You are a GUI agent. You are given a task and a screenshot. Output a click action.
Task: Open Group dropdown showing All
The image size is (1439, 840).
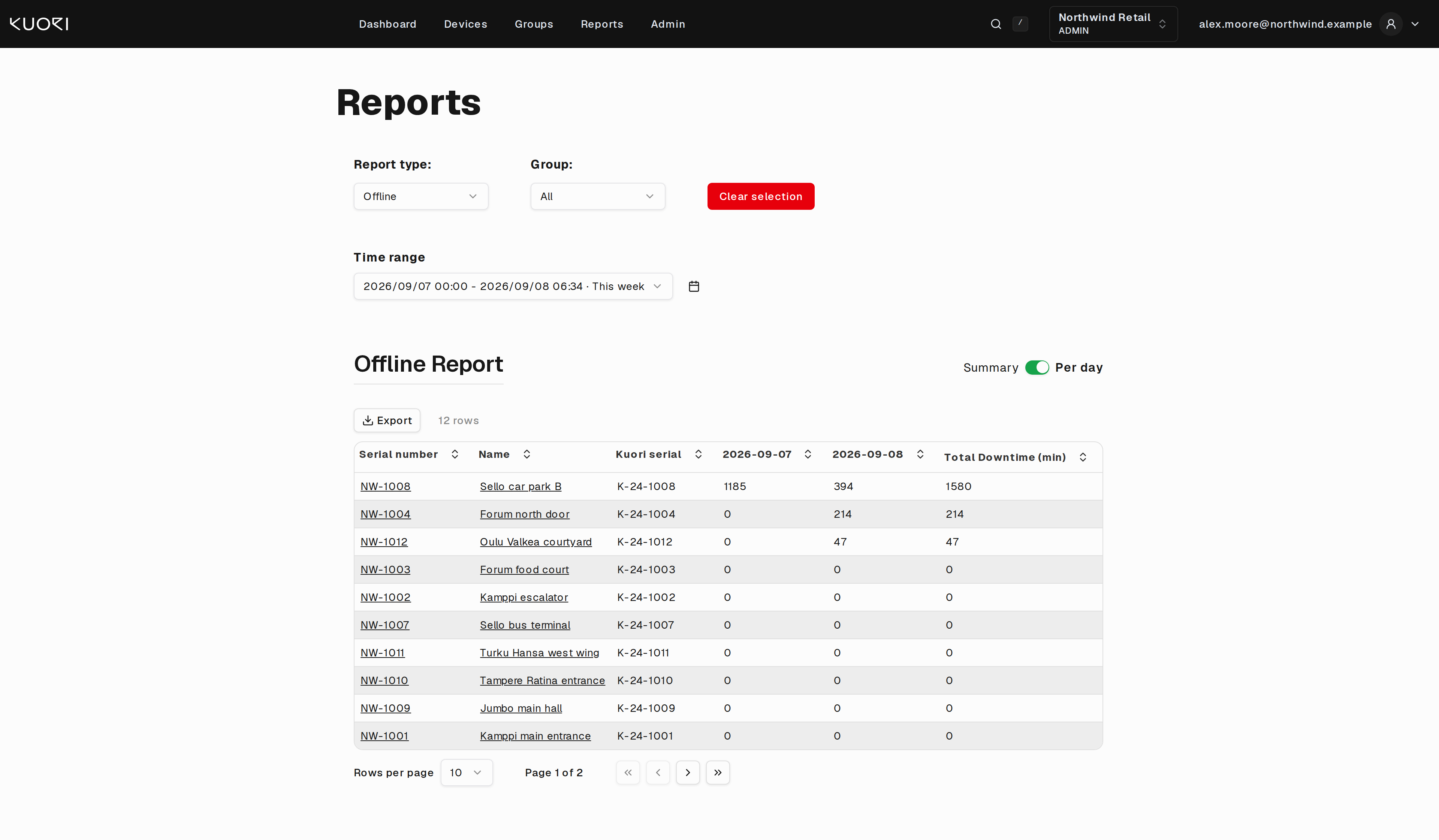pos(598,196)
